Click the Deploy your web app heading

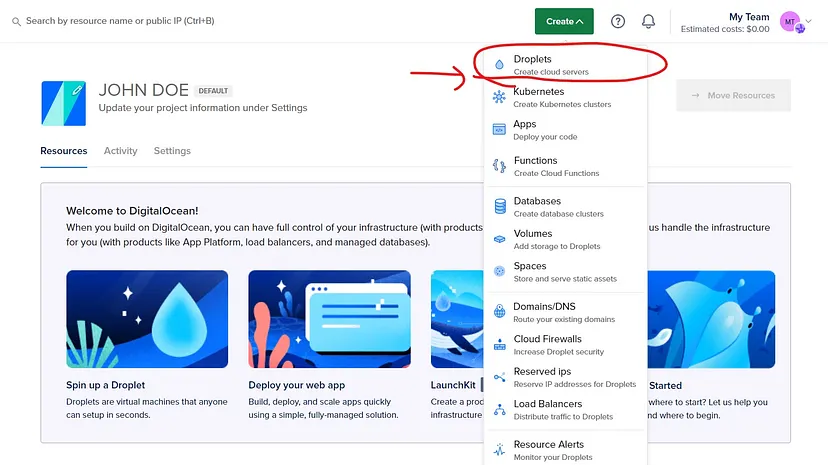[x=297, y=385]
